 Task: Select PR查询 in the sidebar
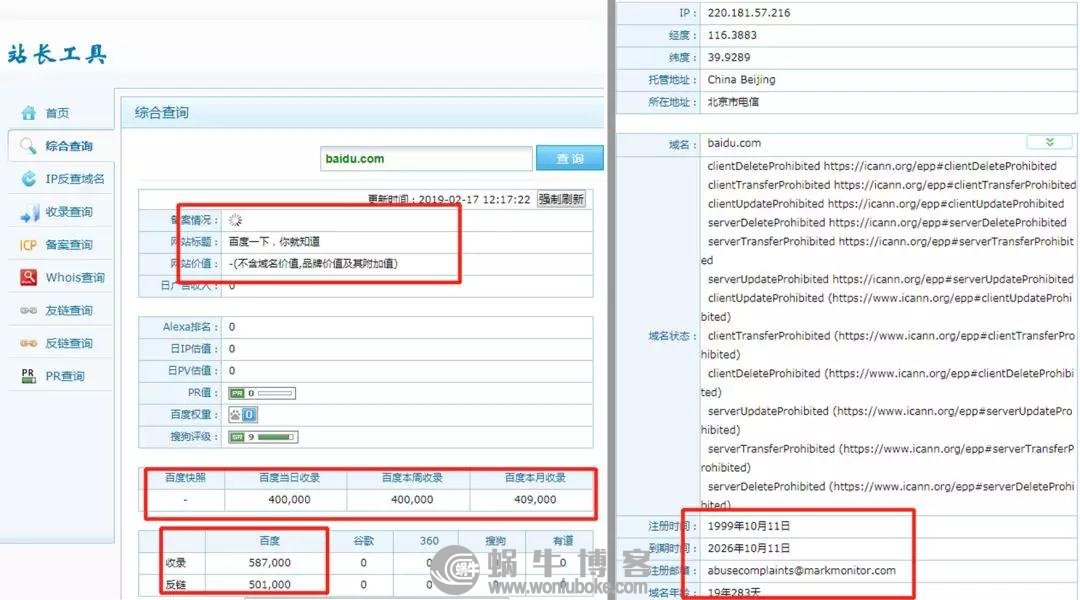65,376
